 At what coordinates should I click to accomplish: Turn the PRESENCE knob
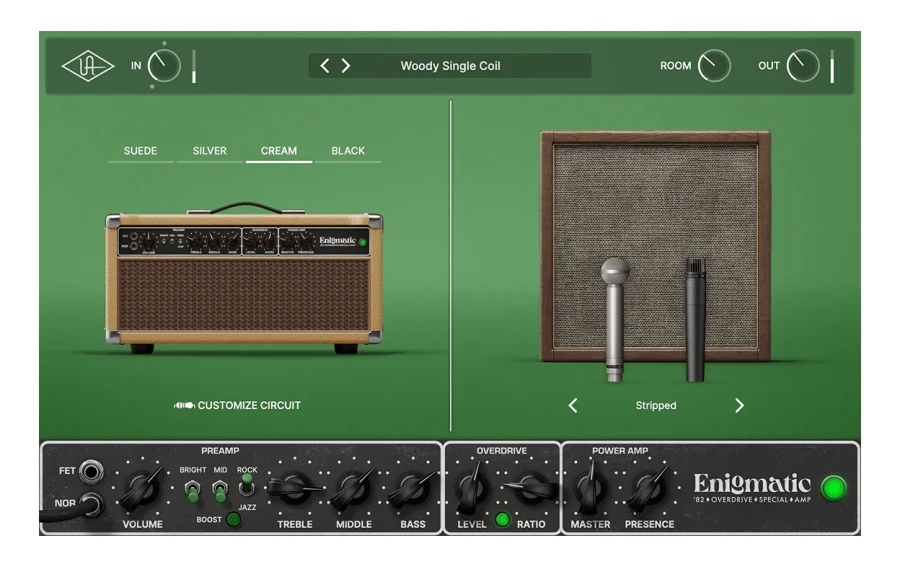pos(649,489)
